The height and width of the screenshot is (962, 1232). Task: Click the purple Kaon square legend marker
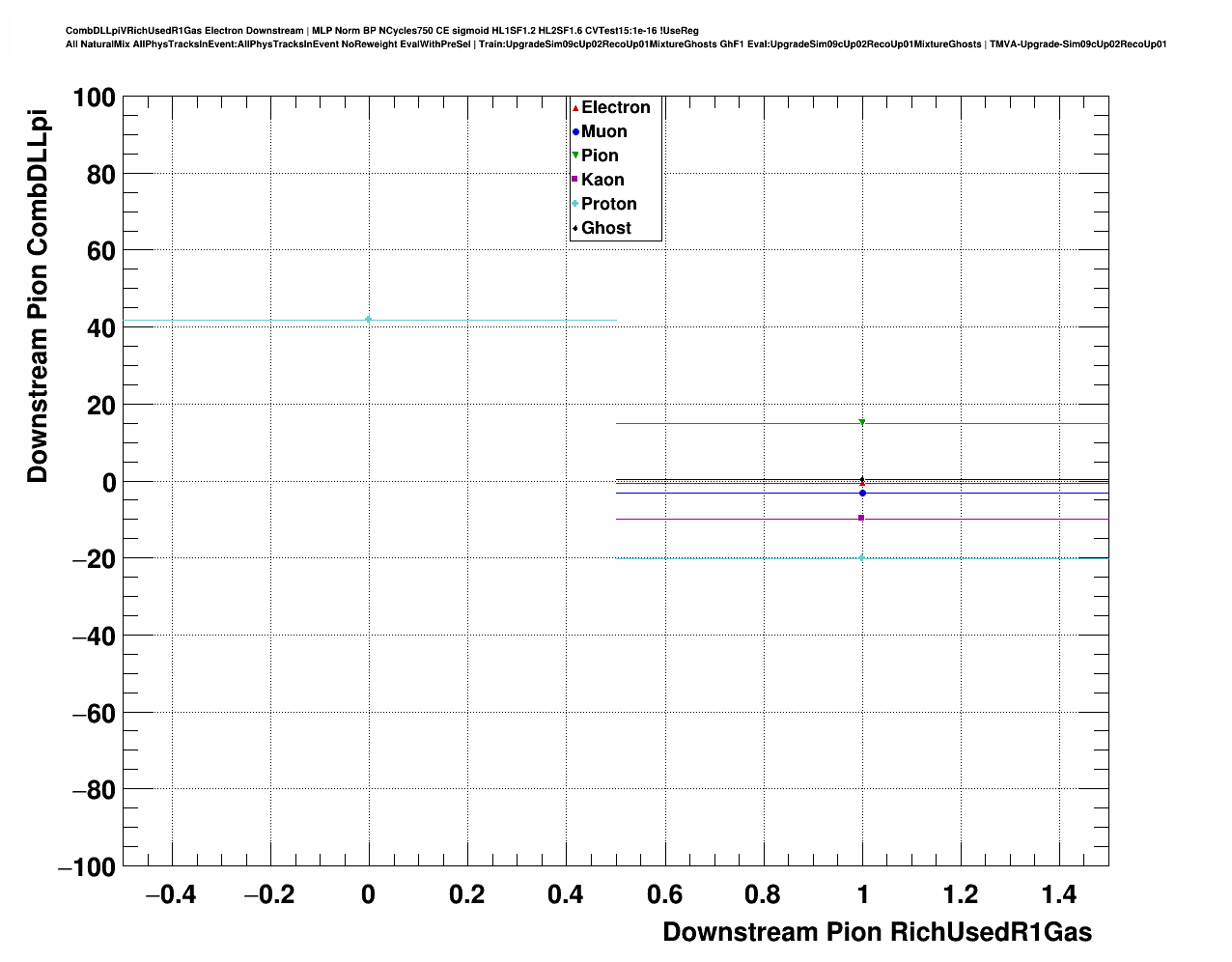pyautogui.click(x=575, y=180)
